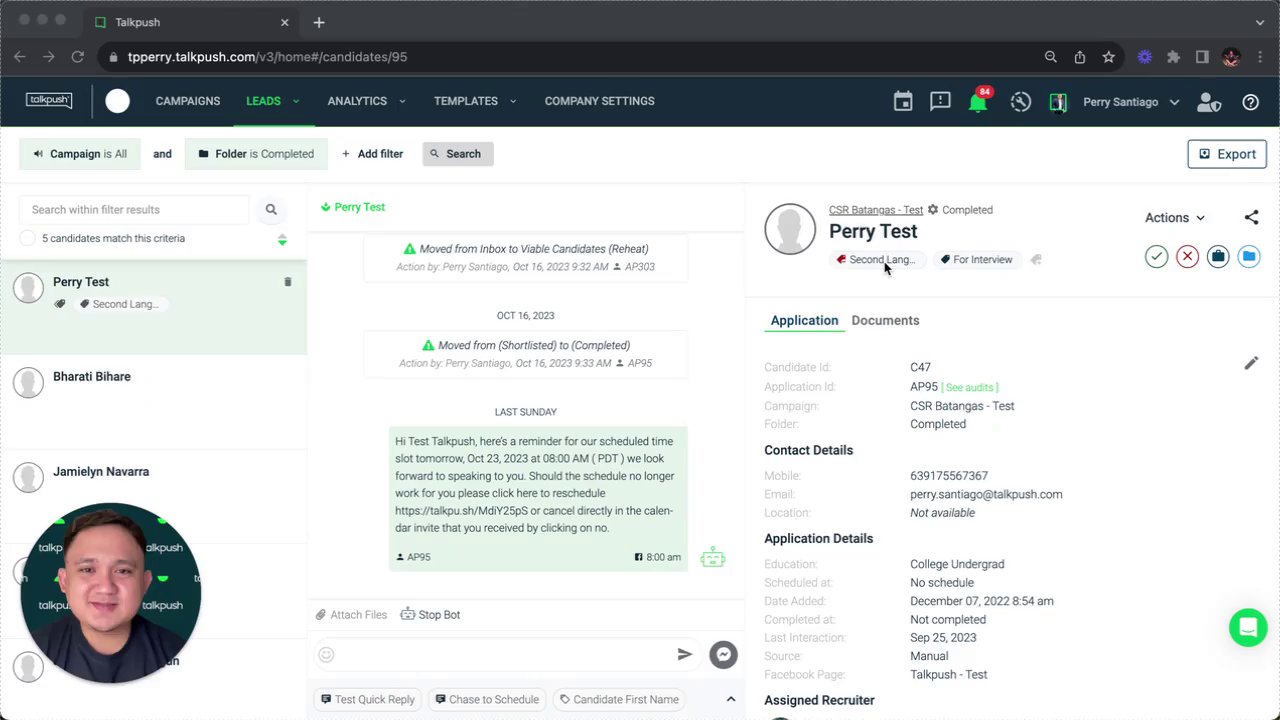The image size is (1280, 720).
Task: Click the red X reject icon
Action: pos(1187,257)
